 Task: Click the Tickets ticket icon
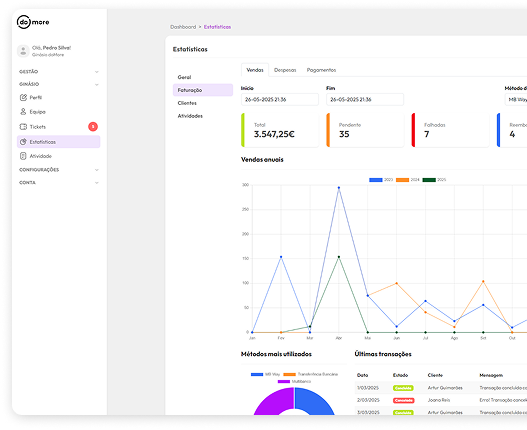pos(23,127)
